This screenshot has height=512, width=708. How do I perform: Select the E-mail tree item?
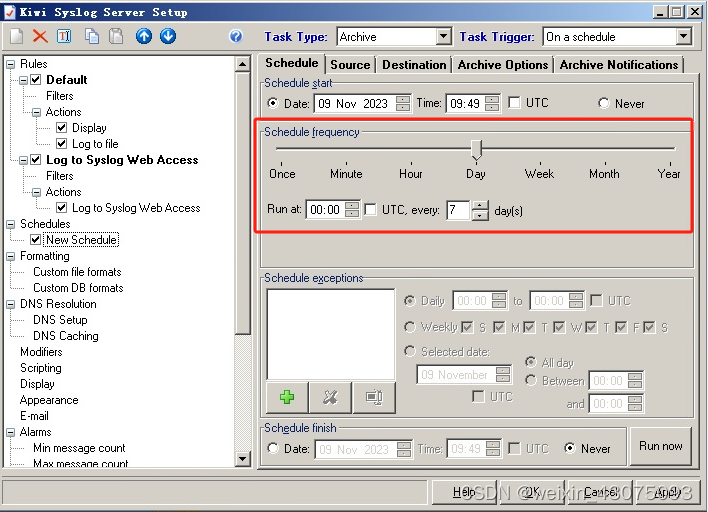click(34, 416)
